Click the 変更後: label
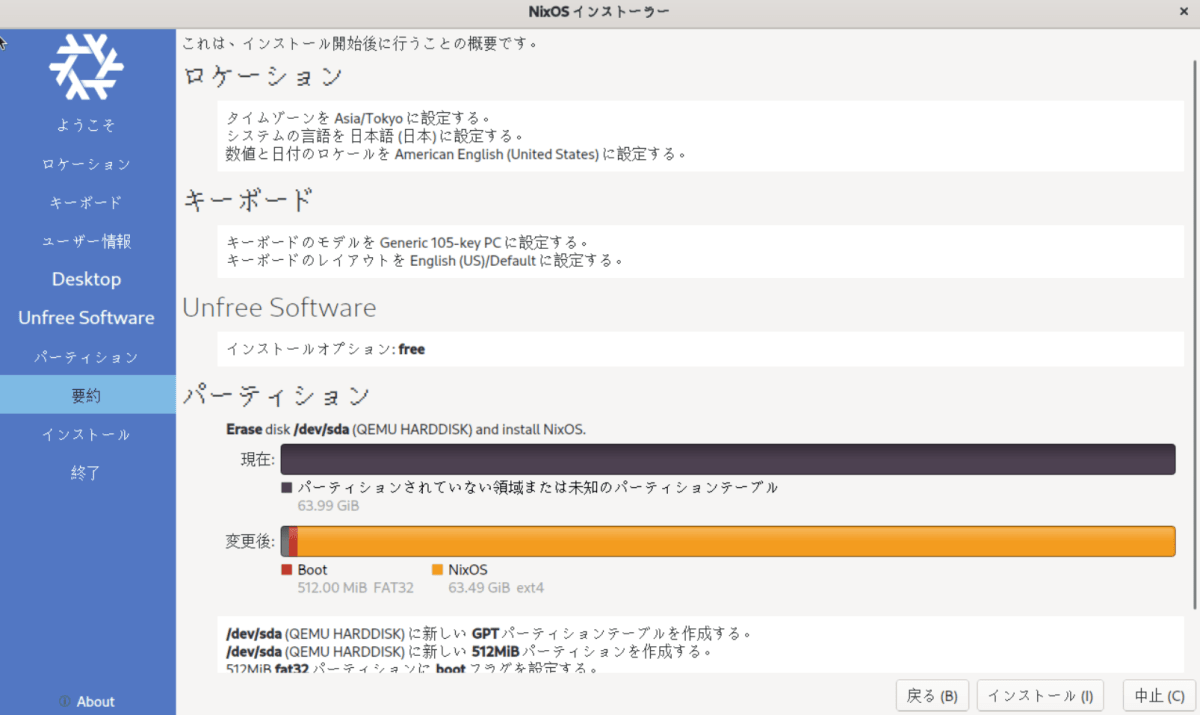The width and height of the screenshot is (1200, 715). (250, 541)
